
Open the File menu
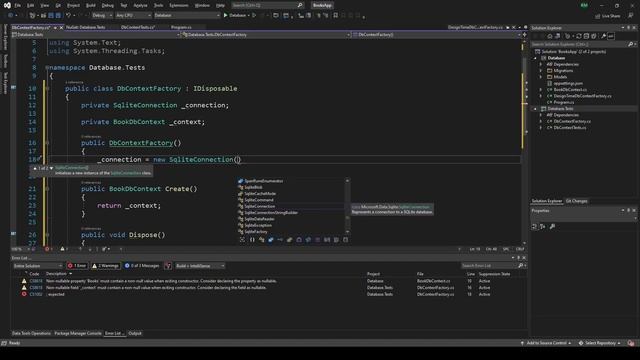[18, 5]
